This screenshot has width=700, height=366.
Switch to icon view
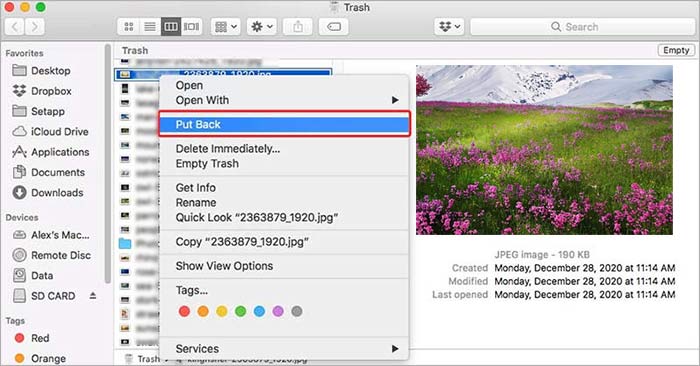click(129, 27)
